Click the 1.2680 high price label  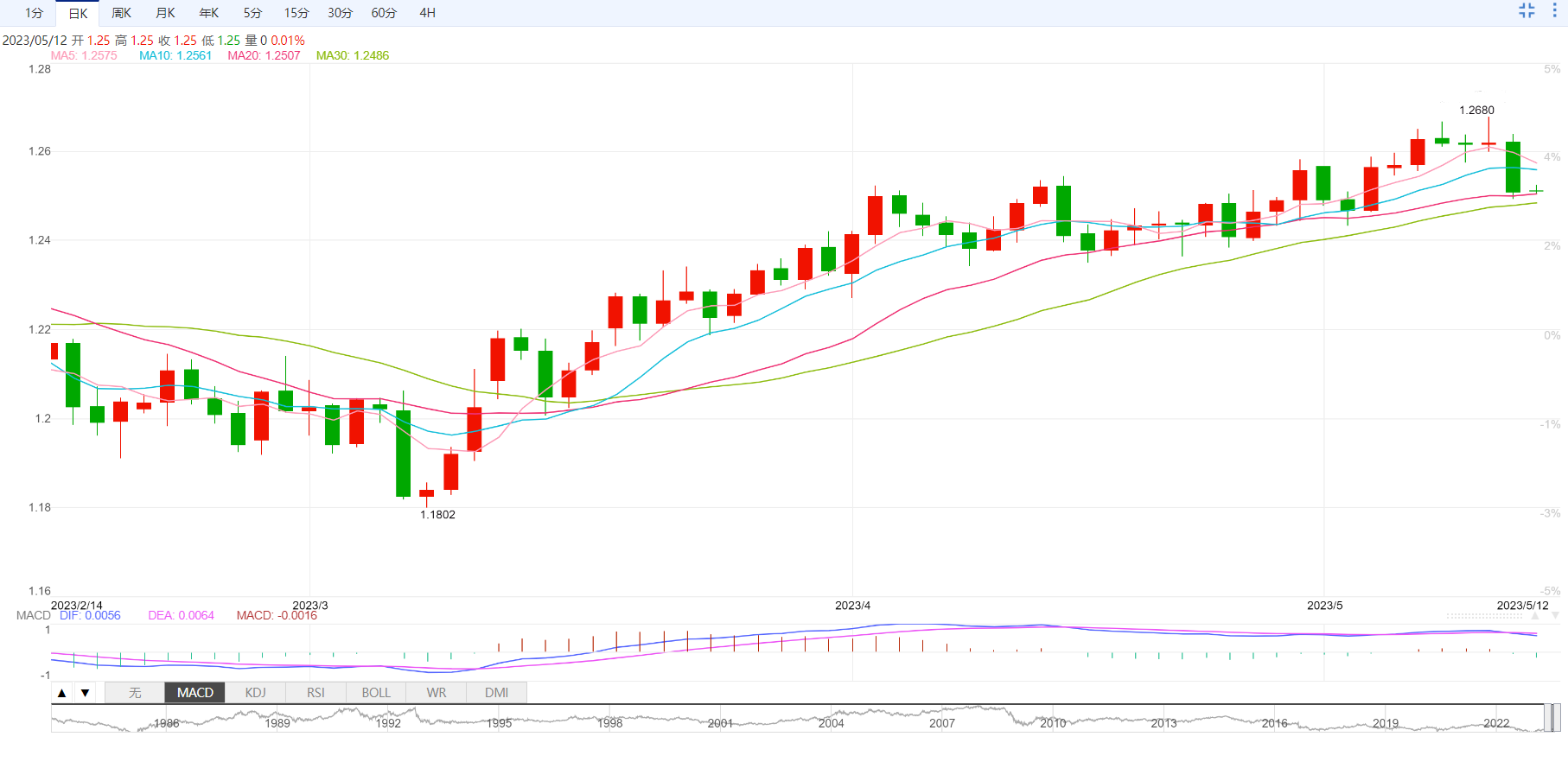[x=1476, y=110]
